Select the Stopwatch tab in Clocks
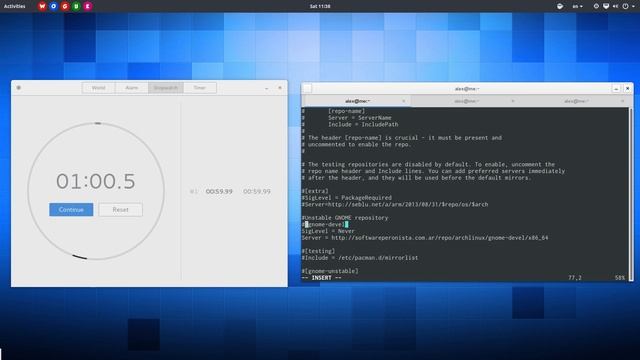Image resolution: width=640 pixels, height=360 pixels. (x=166, y=88)
